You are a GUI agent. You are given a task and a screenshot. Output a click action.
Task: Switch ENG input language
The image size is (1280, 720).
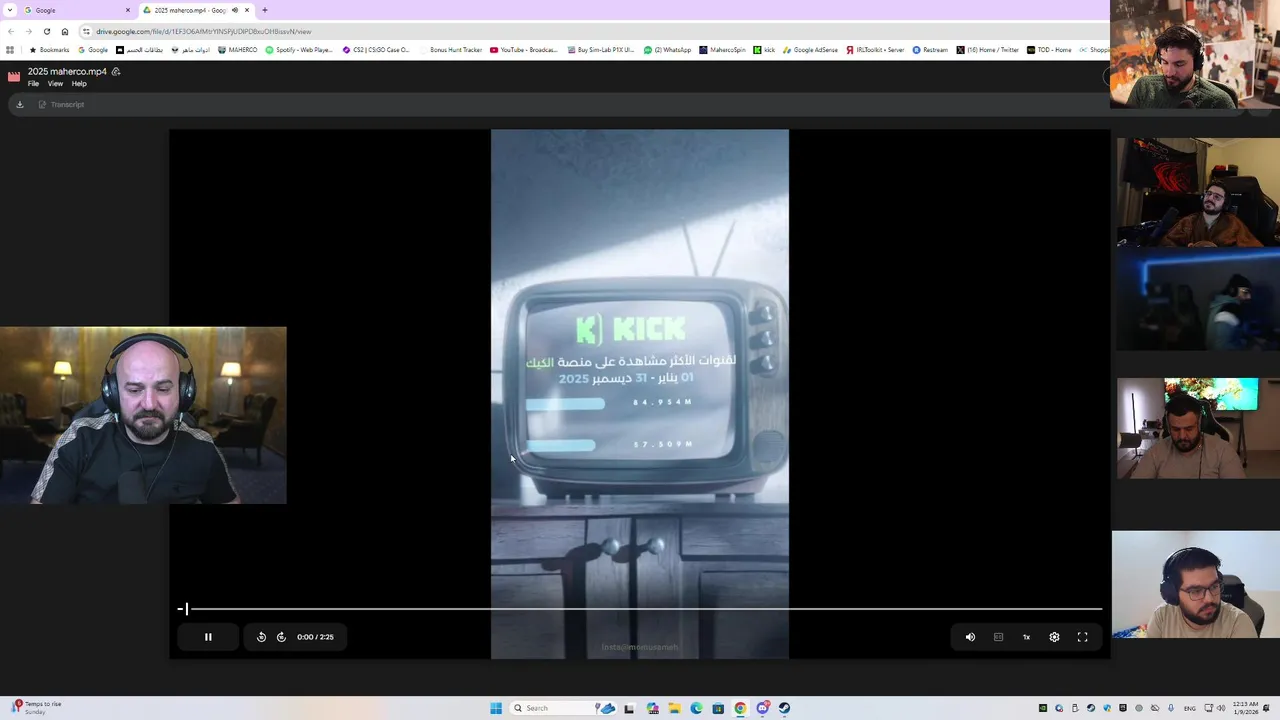click(x=1190, y=708)
